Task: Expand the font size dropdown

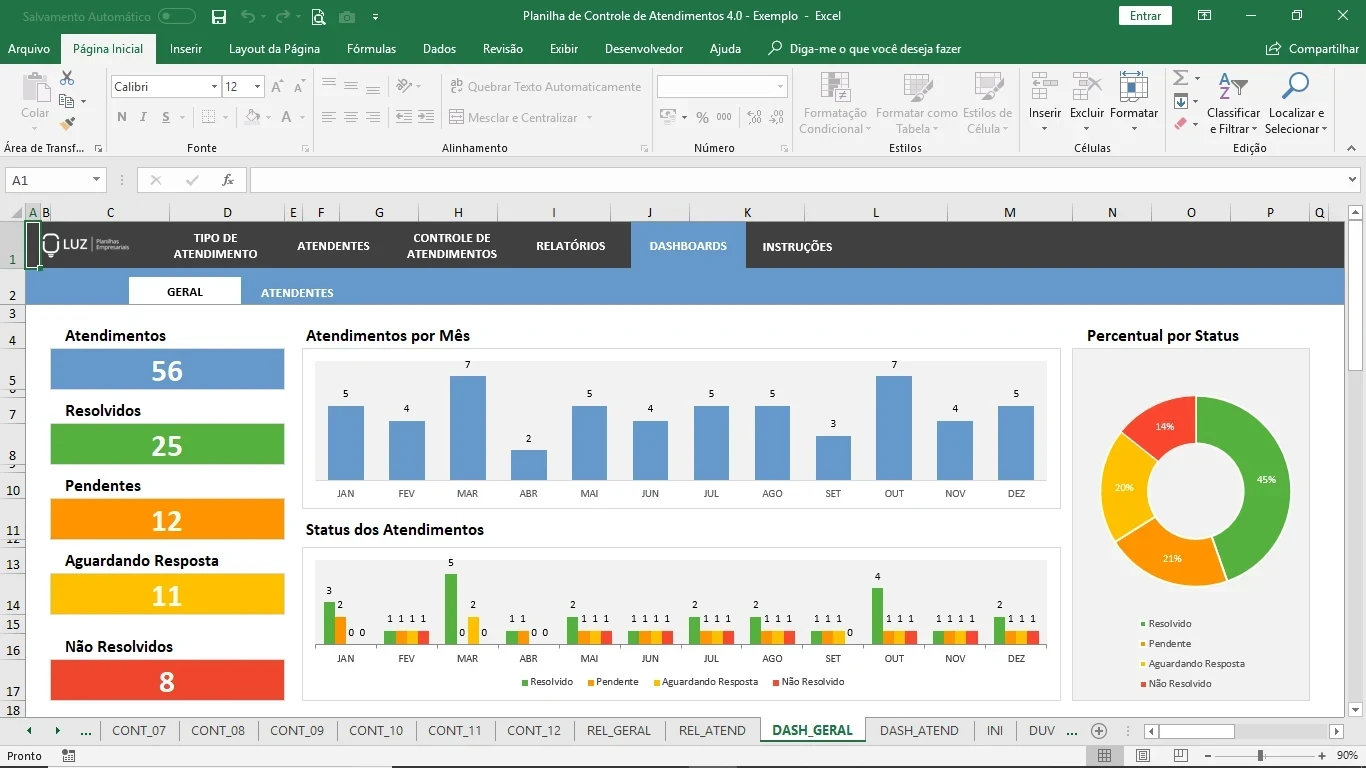Action: (x=257, y=87)
